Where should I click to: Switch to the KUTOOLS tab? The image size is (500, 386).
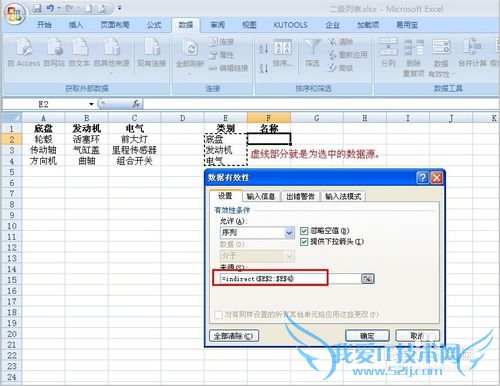pos(290,25)
